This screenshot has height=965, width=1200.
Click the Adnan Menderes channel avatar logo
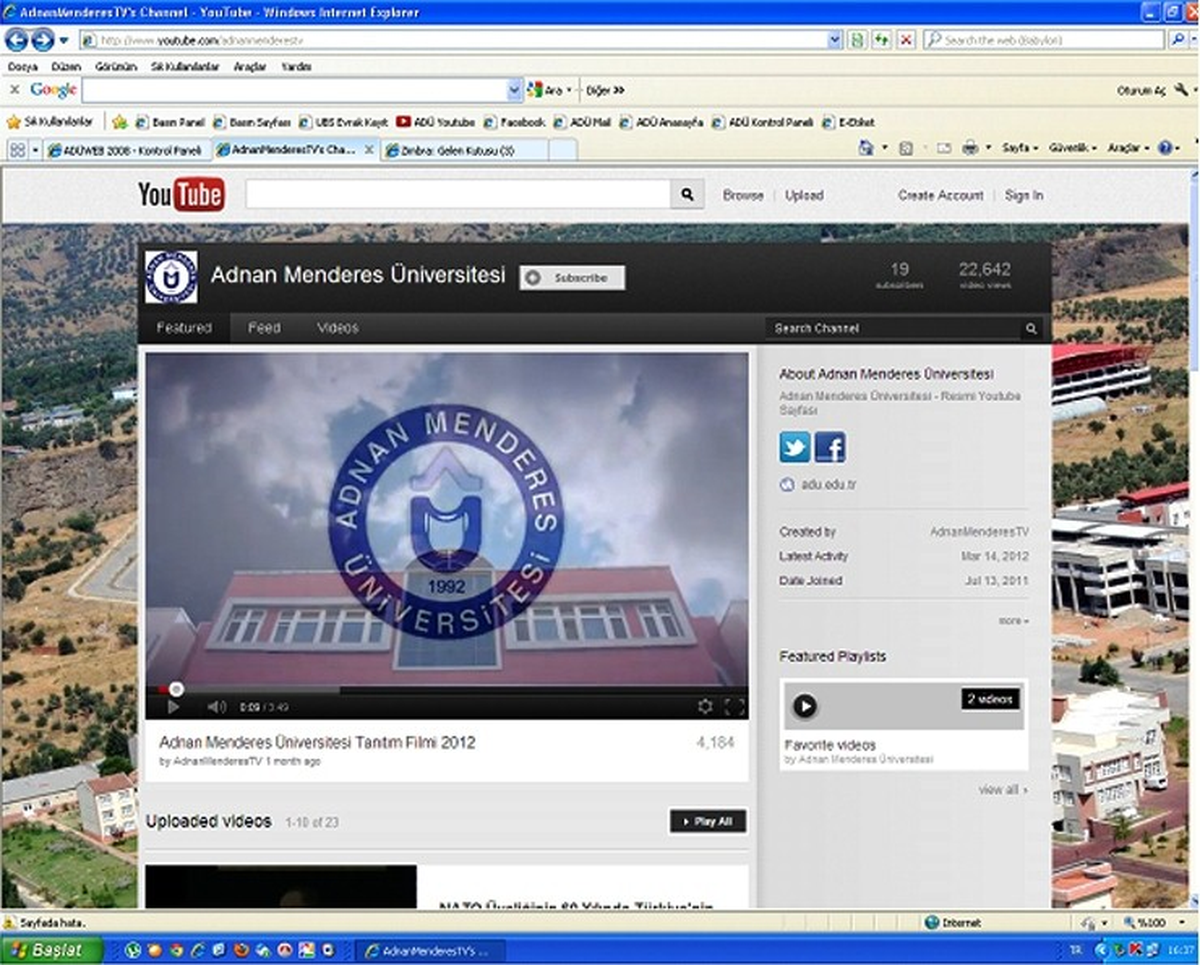(171, 277)
